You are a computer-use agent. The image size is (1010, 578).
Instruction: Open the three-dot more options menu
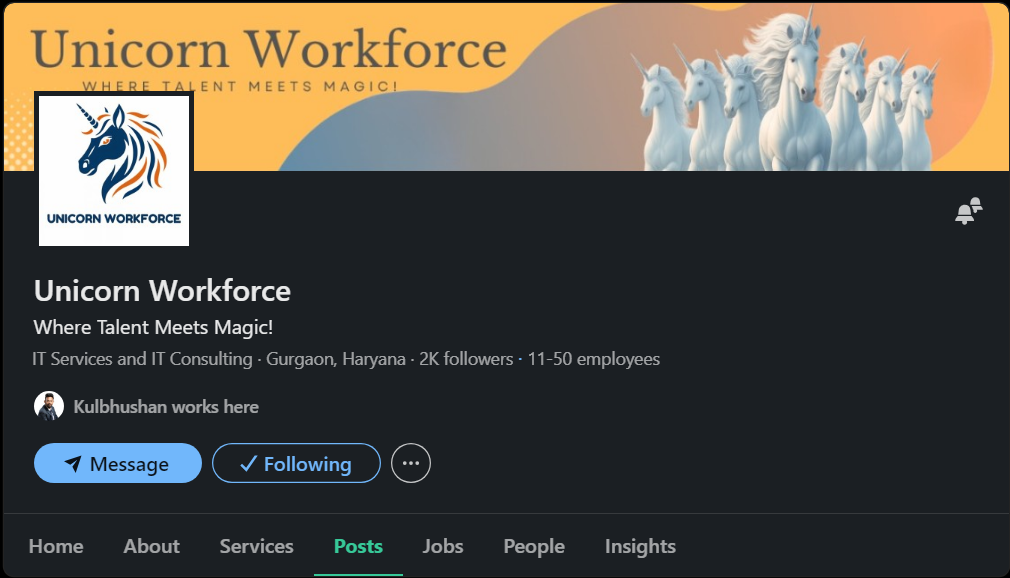click(x=410, y=464)
